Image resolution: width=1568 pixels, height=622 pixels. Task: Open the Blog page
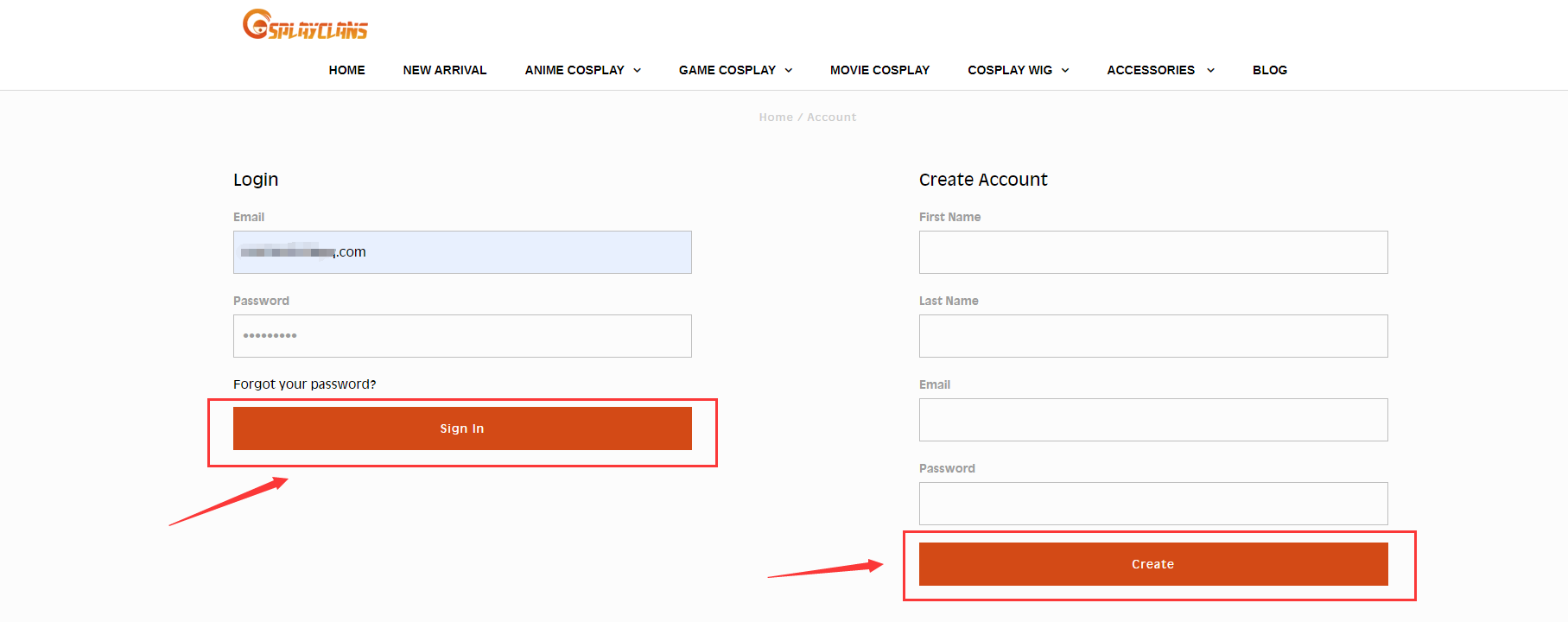[1269, 70]
